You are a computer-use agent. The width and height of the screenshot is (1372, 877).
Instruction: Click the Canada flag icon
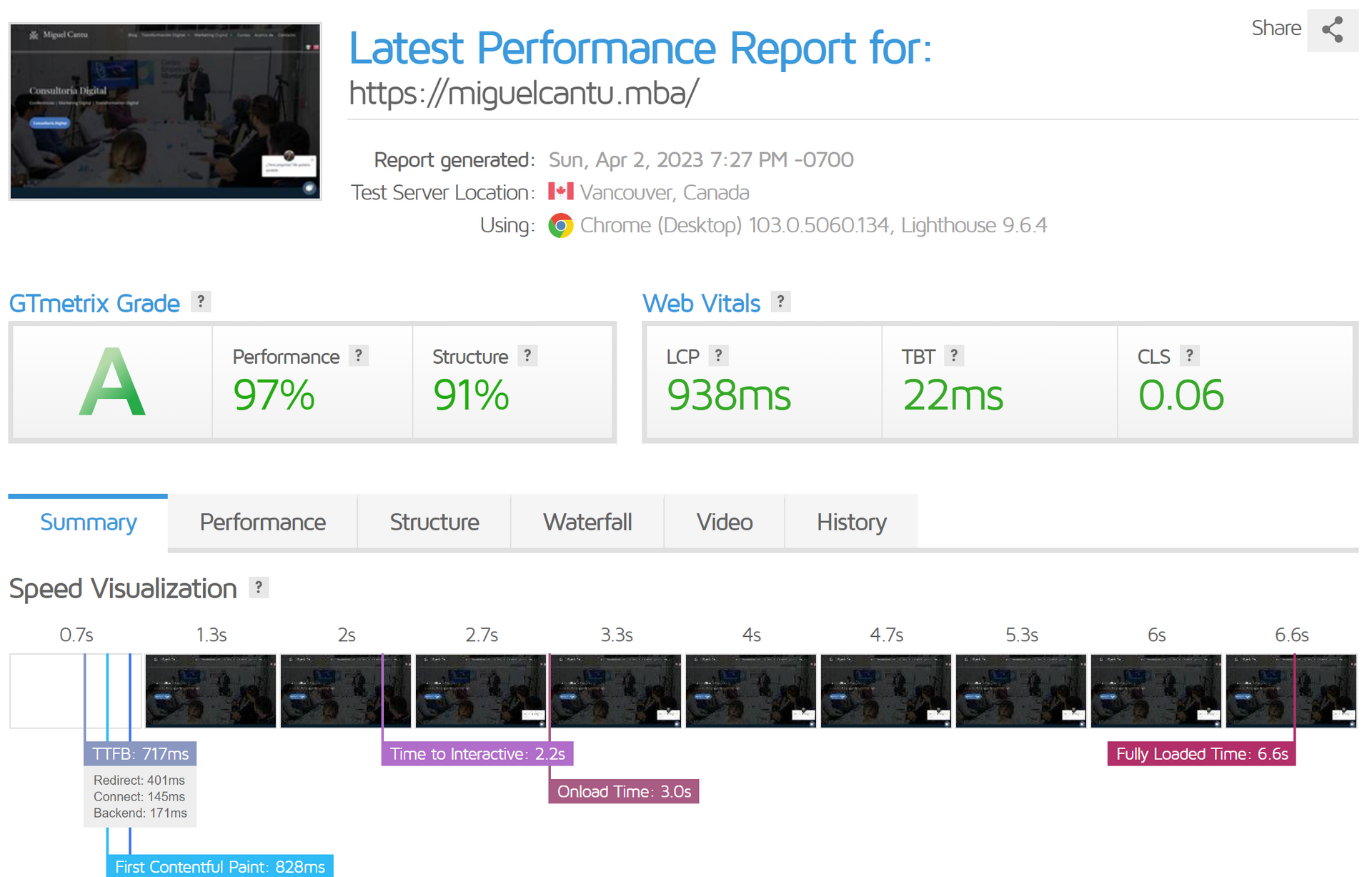point(561,192)
